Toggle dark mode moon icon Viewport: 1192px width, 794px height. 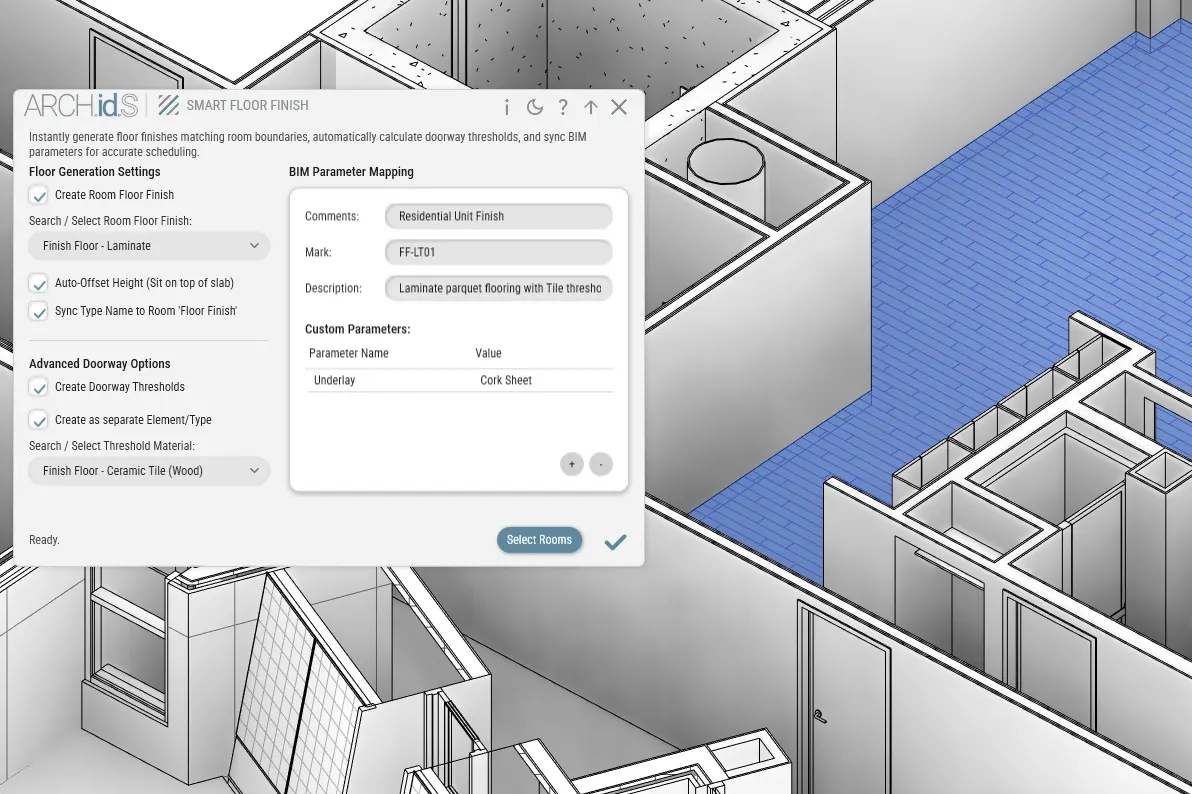535,107
